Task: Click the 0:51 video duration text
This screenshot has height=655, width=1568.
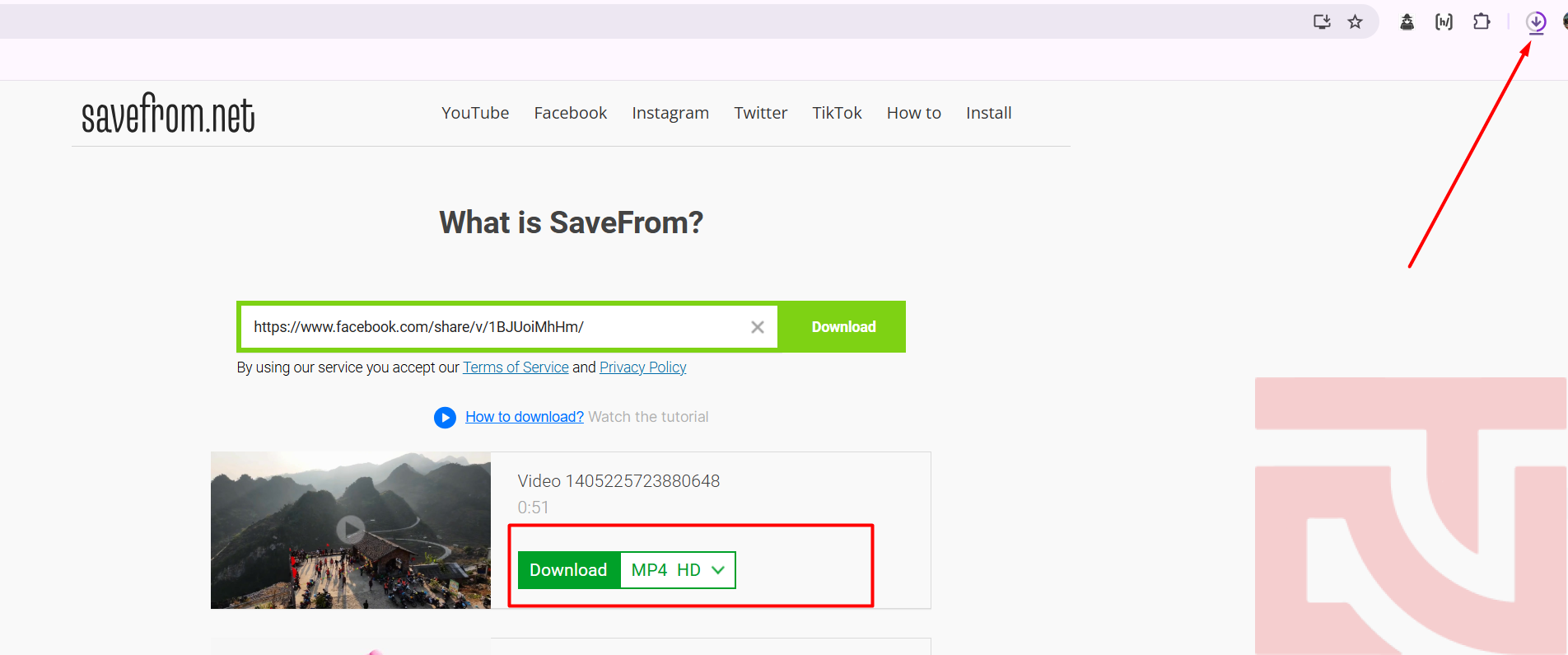Action: tap(533, 508)
